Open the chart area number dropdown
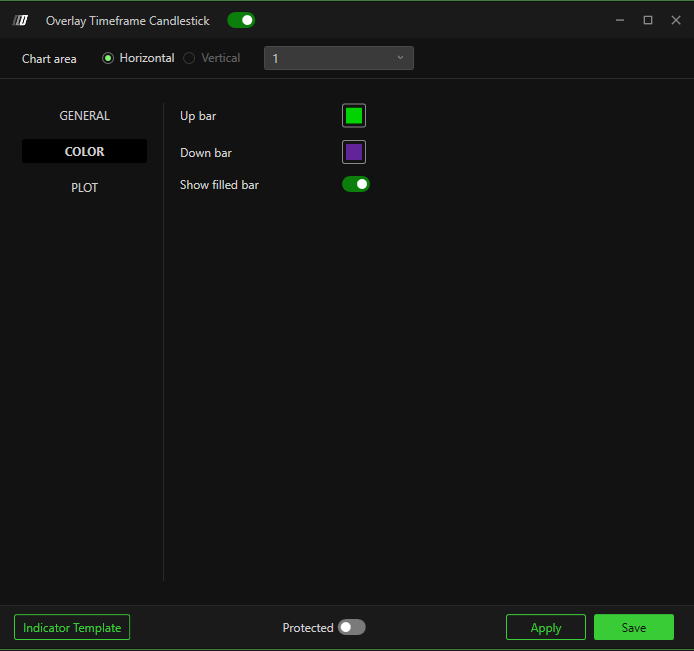 pos(338,58)
